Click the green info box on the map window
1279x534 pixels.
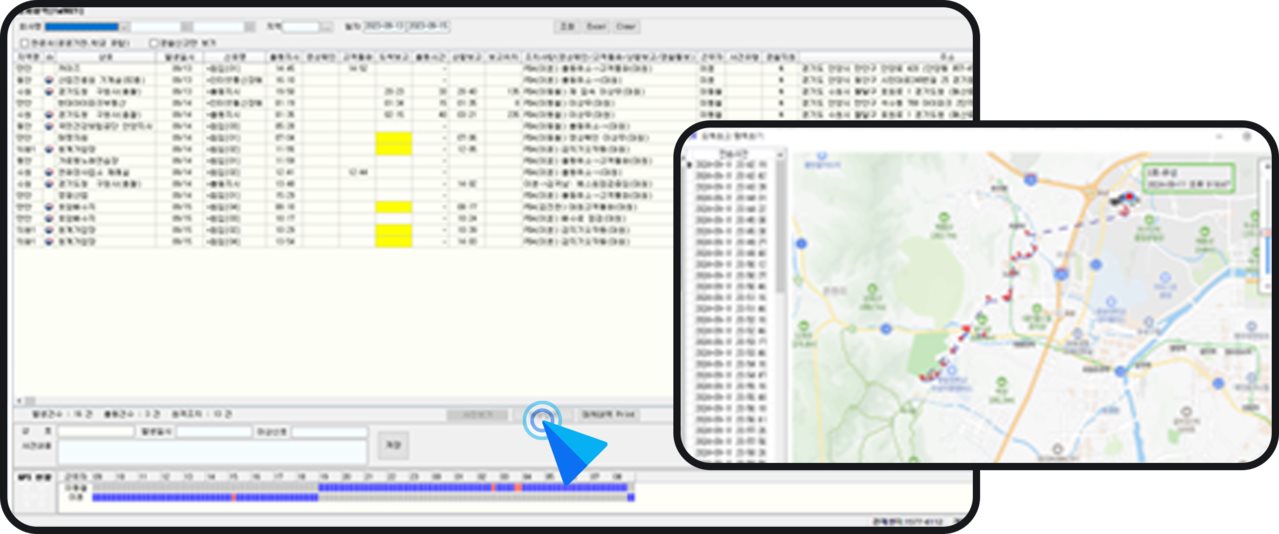click(x=1189, y=178)
